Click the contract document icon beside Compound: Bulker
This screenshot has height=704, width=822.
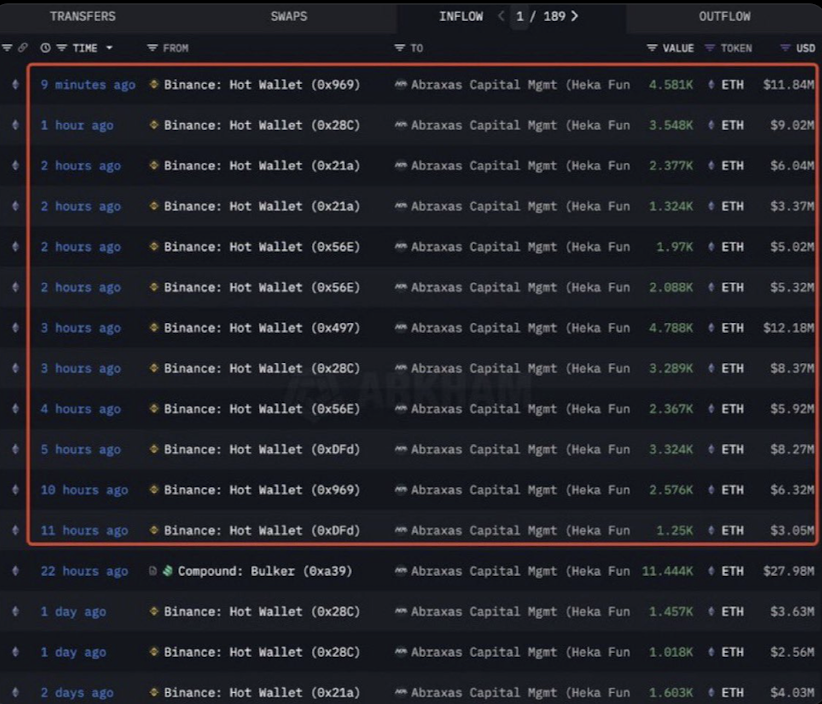pyautogui.click(x=153, y=571)
